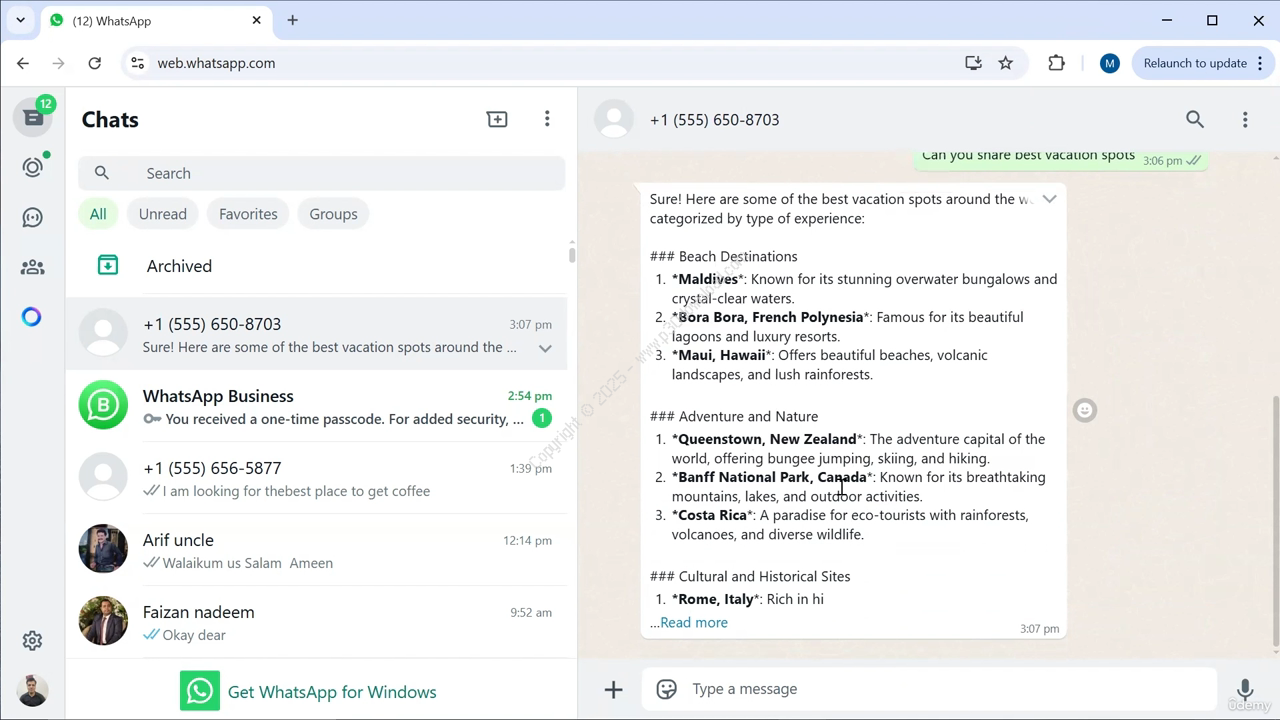Image resolution: width=1280 pixels, height=720 pixels.
Task: Open the Channels icon in sidebar
Action: pyautogui.click(x=33, y=217)
